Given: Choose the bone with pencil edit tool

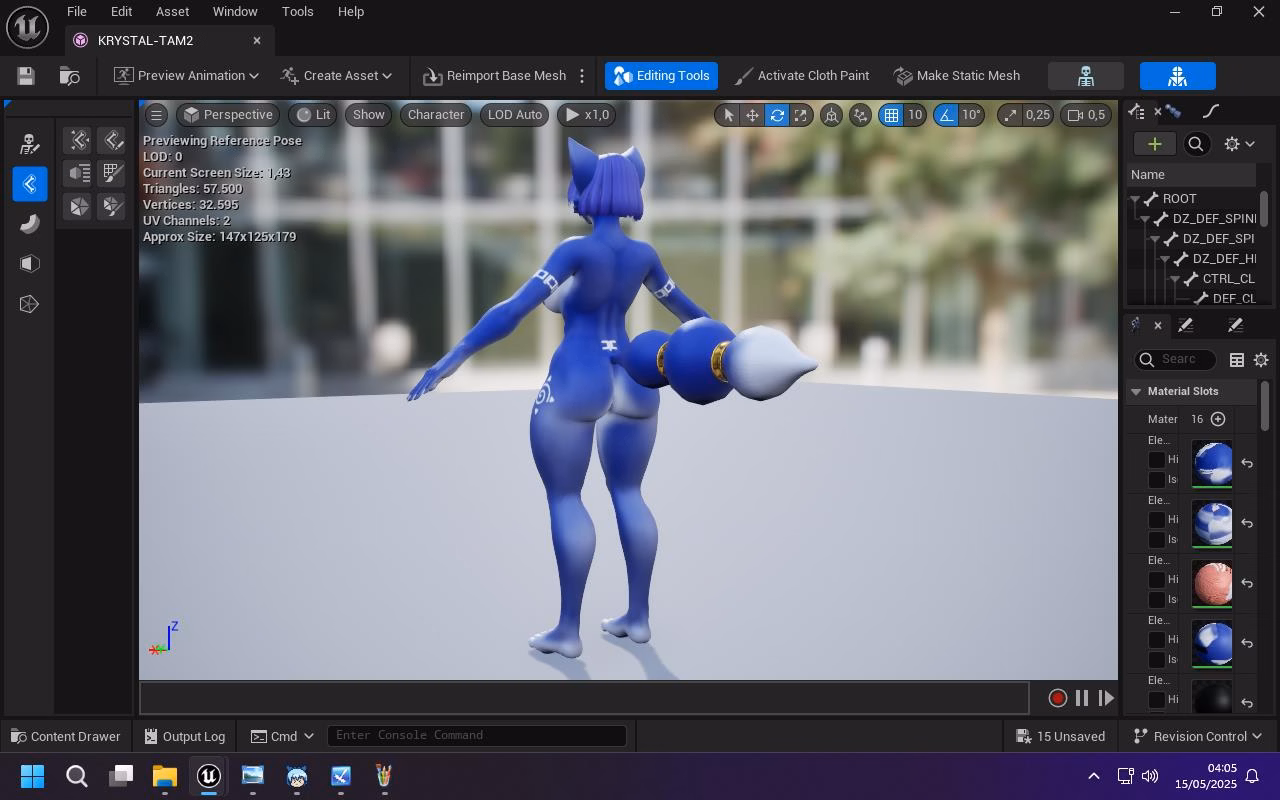Looking at the screenshot, I should (x=112, y=140).
